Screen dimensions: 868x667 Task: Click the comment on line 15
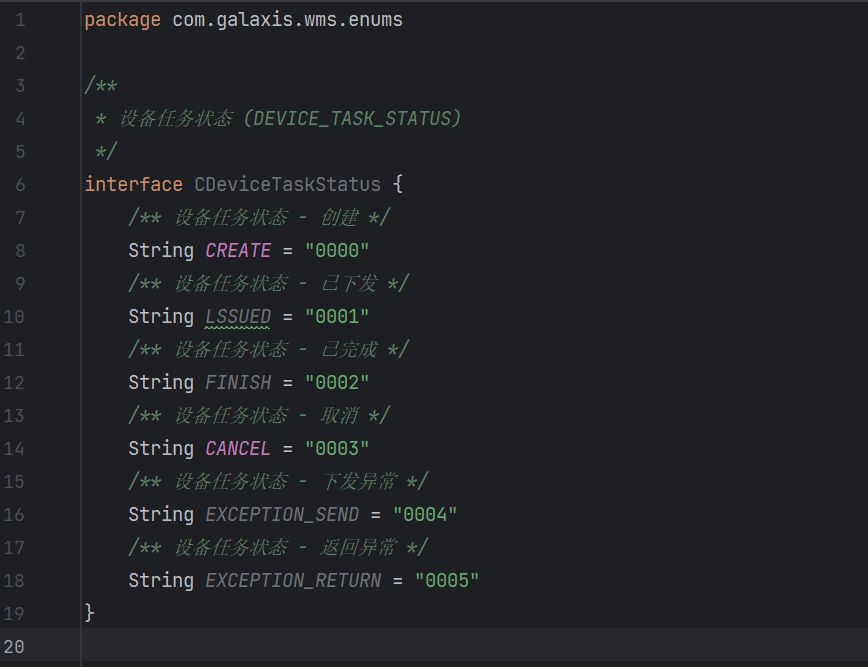click(x=278, y=482)
